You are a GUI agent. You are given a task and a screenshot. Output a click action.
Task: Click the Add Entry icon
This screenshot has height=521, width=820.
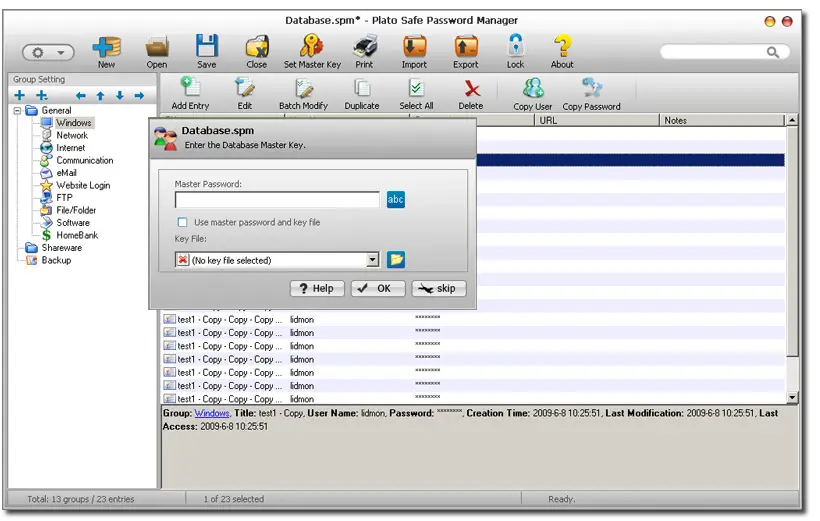(190, 93)
